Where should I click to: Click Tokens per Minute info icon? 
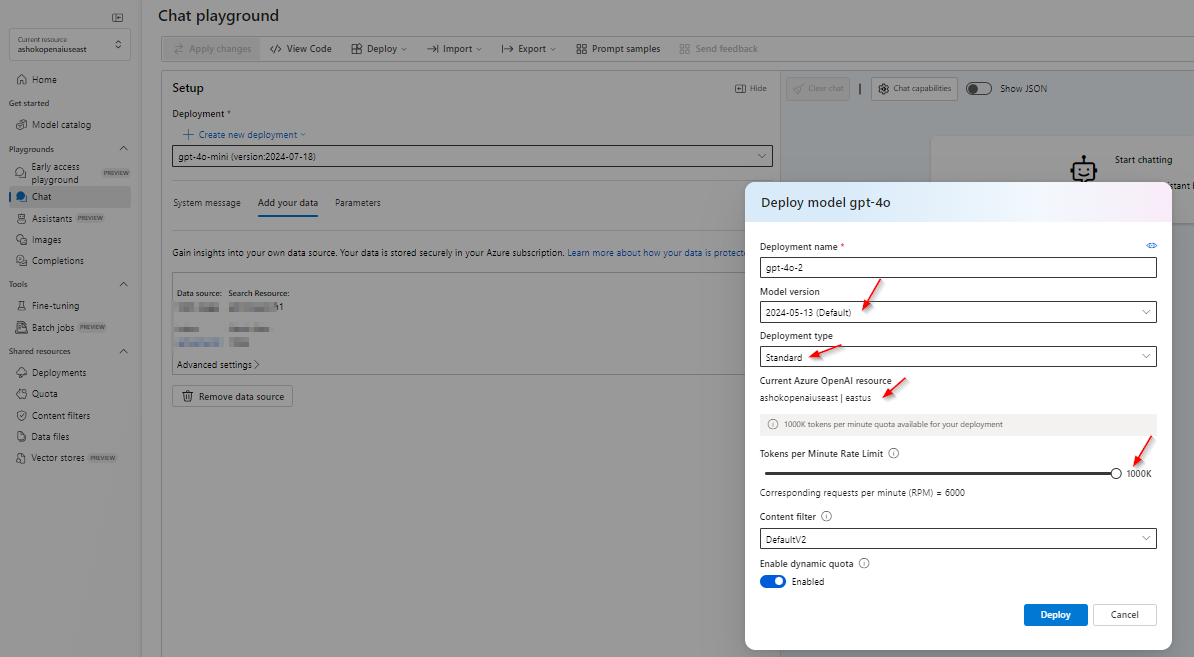[x=894, y=453]
